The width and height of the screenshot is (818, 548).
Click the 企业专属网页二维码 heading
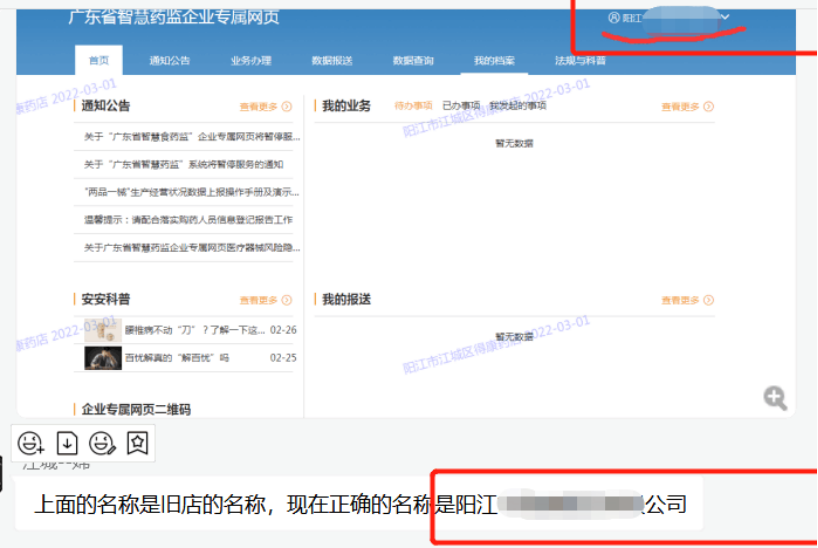[136, 410]
